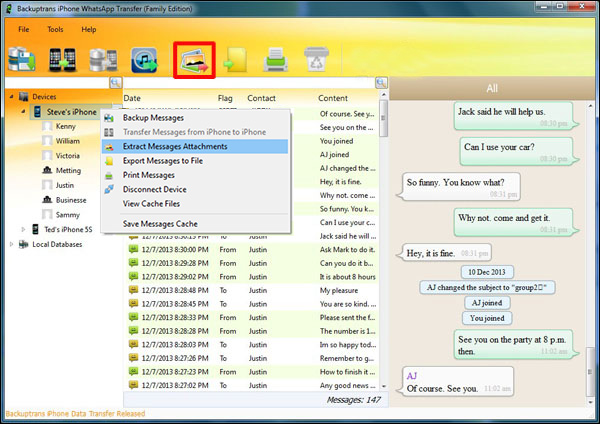Click the search icon above device tree
The image size is (600, 424).
tap(115, 82)
